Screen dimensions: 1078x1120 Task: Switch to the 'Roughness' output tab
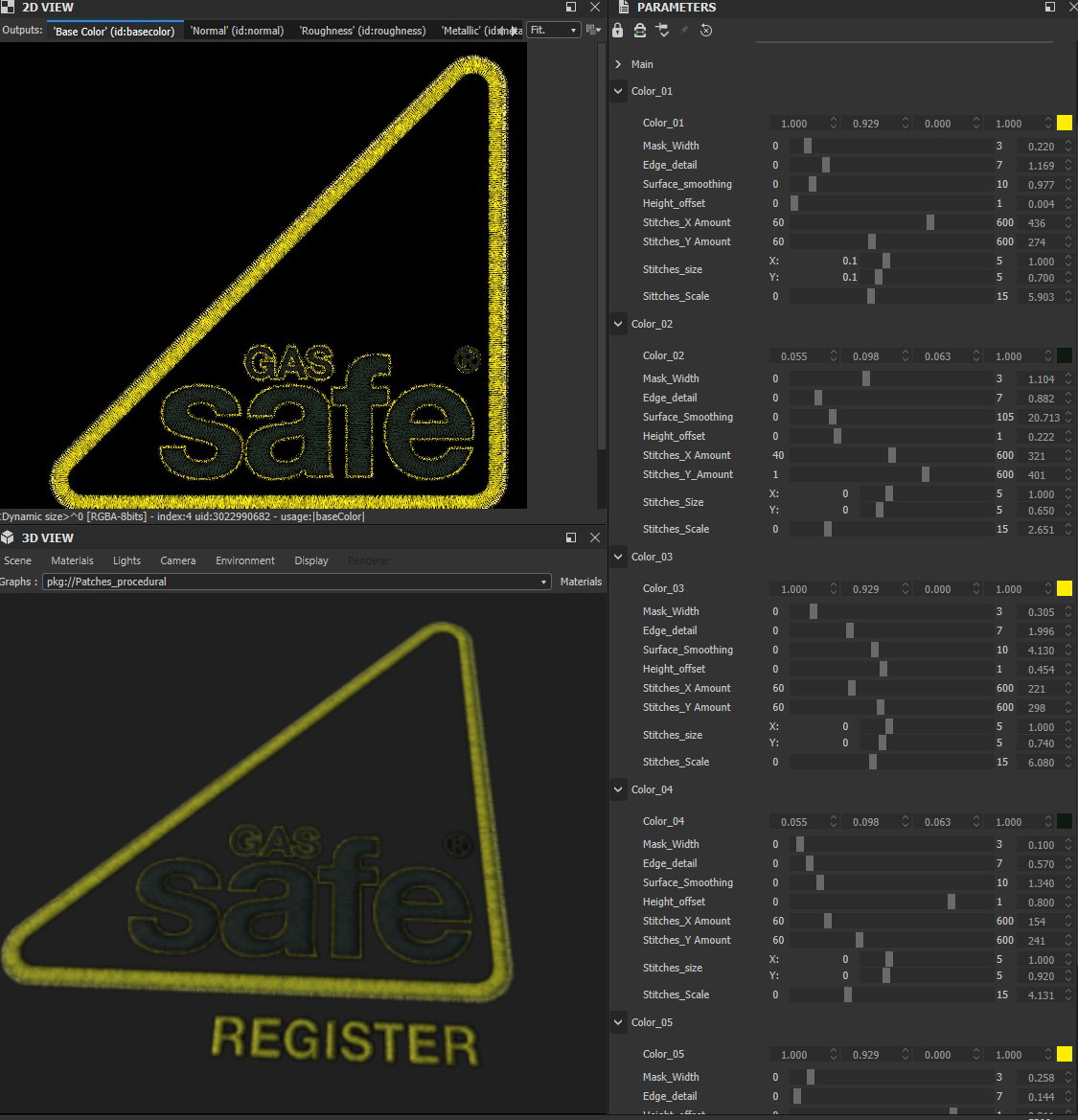[x=363, y=31]
